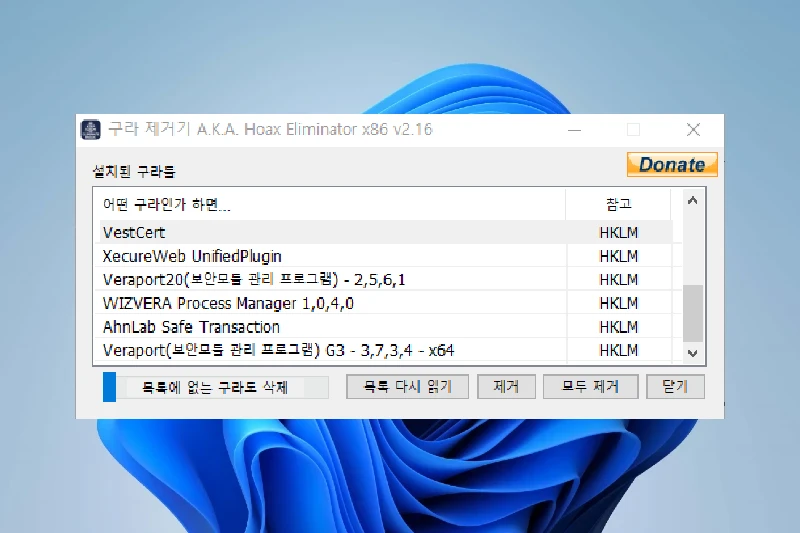Select Veraport20 2,5,6,1 list entry
Image resolution: width=800 pixels, height=533 pixels.
386,280
